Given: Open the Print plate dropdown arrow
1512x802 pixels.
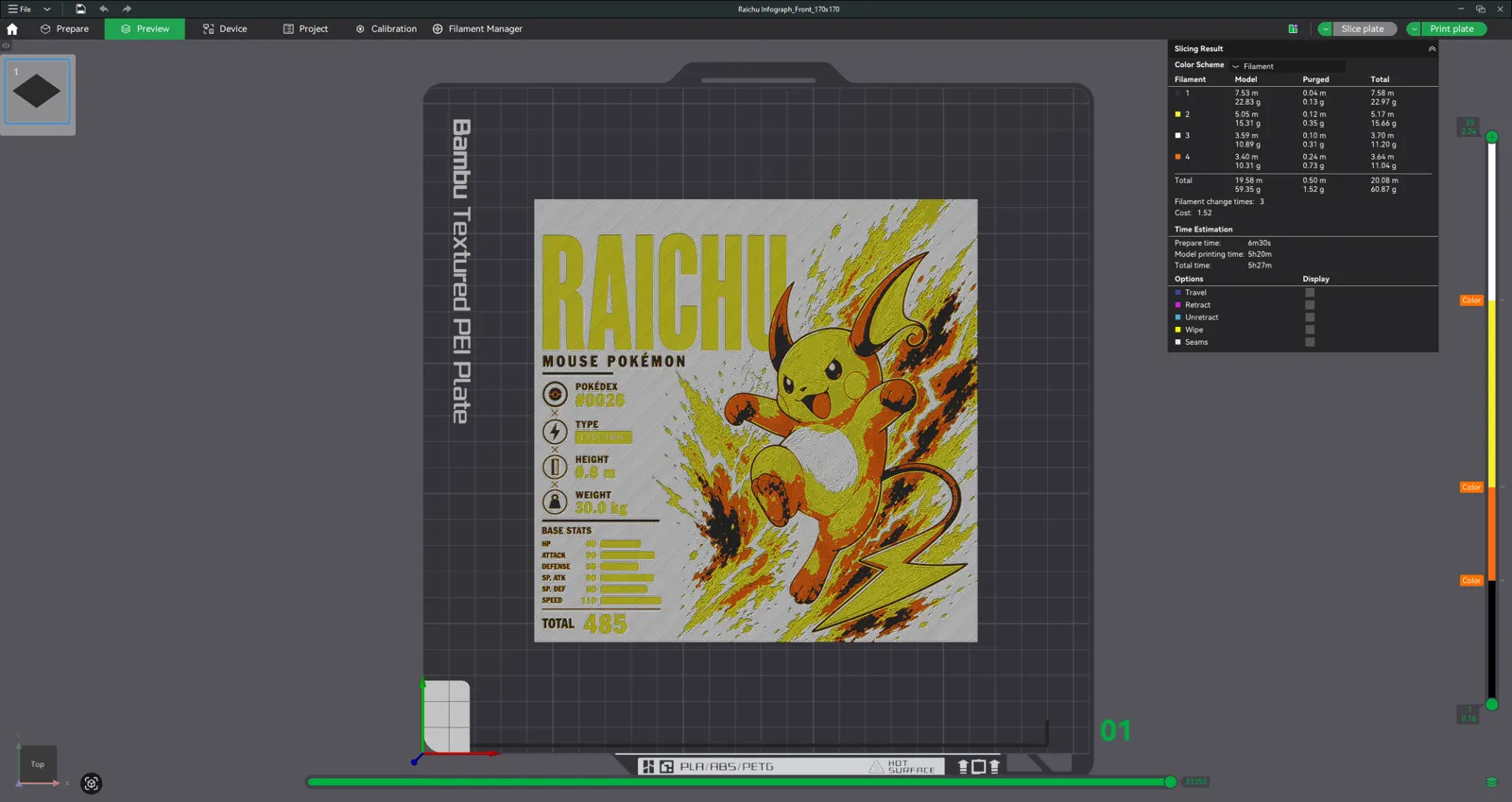Looking at the screenshot, I should click(1414, 29).
